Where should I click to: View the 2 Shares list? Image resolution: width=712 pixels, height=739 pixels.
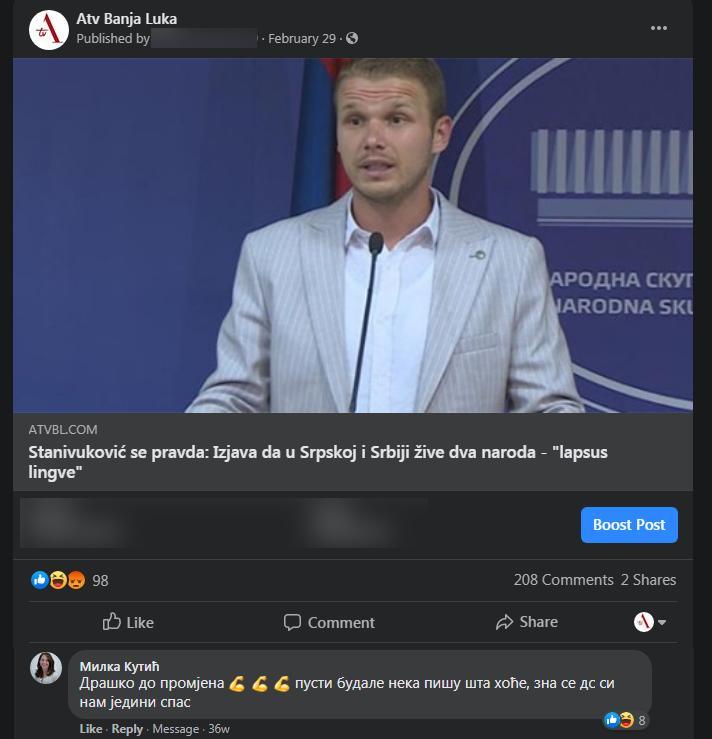(x=648, y=580)
